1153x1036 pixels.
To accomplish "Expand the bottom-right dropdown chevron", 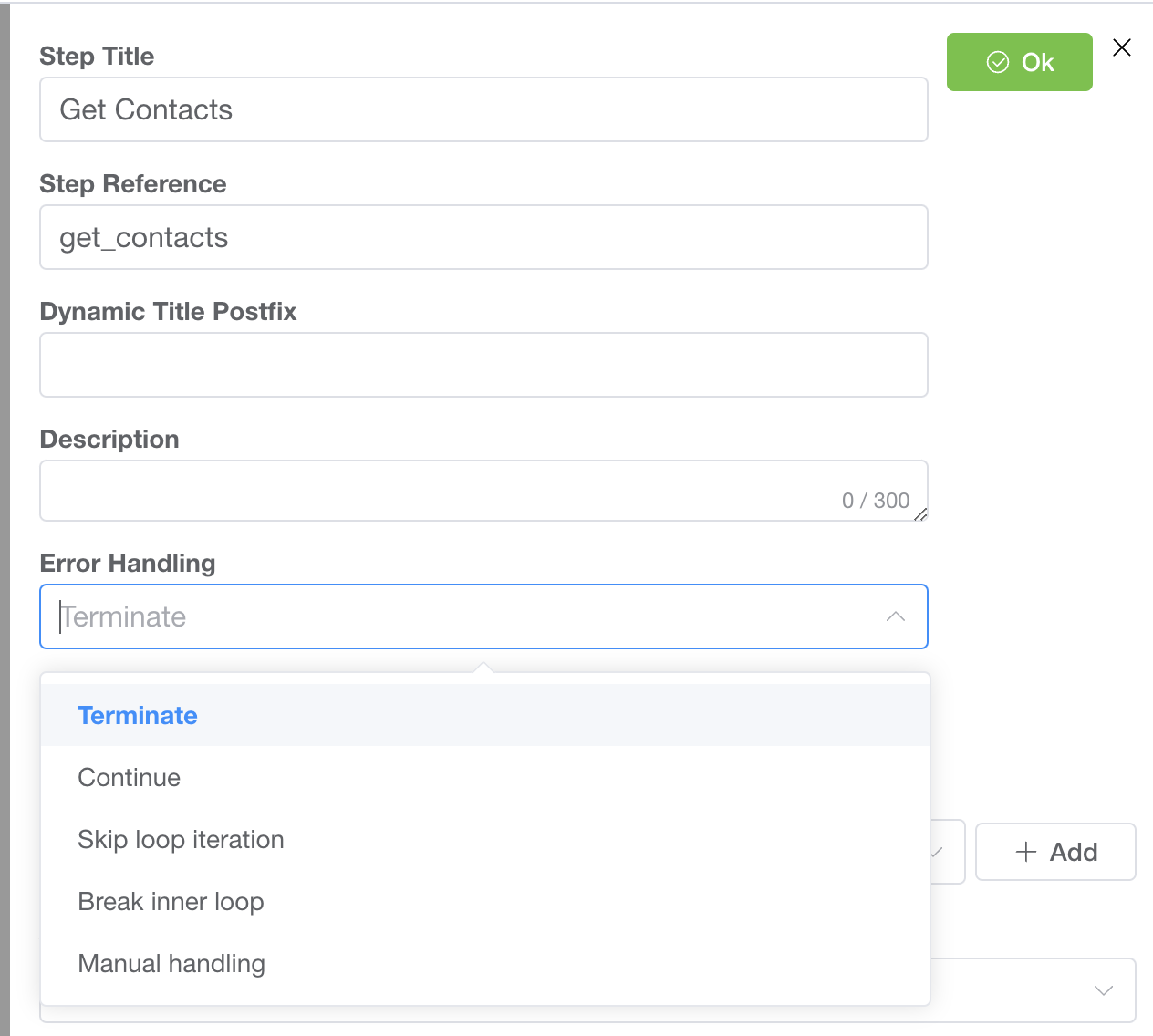I will [1103, 990].
